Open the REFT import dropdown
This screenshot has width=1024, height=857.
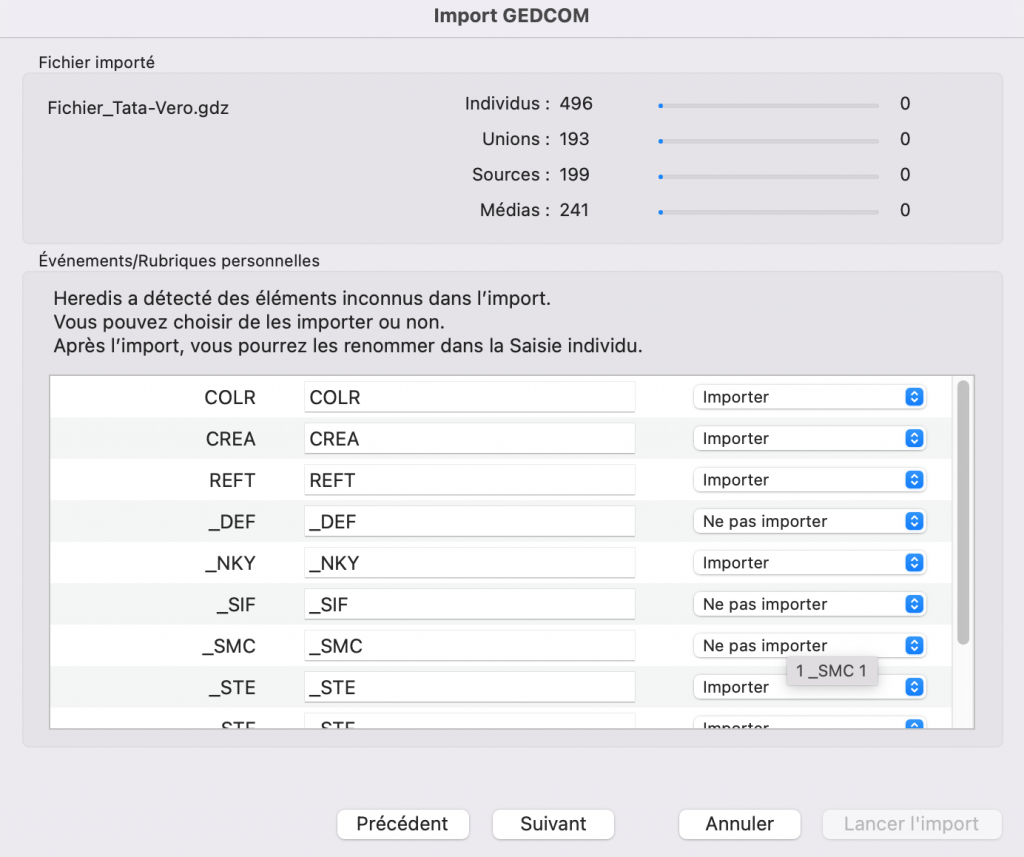[809, 479]
